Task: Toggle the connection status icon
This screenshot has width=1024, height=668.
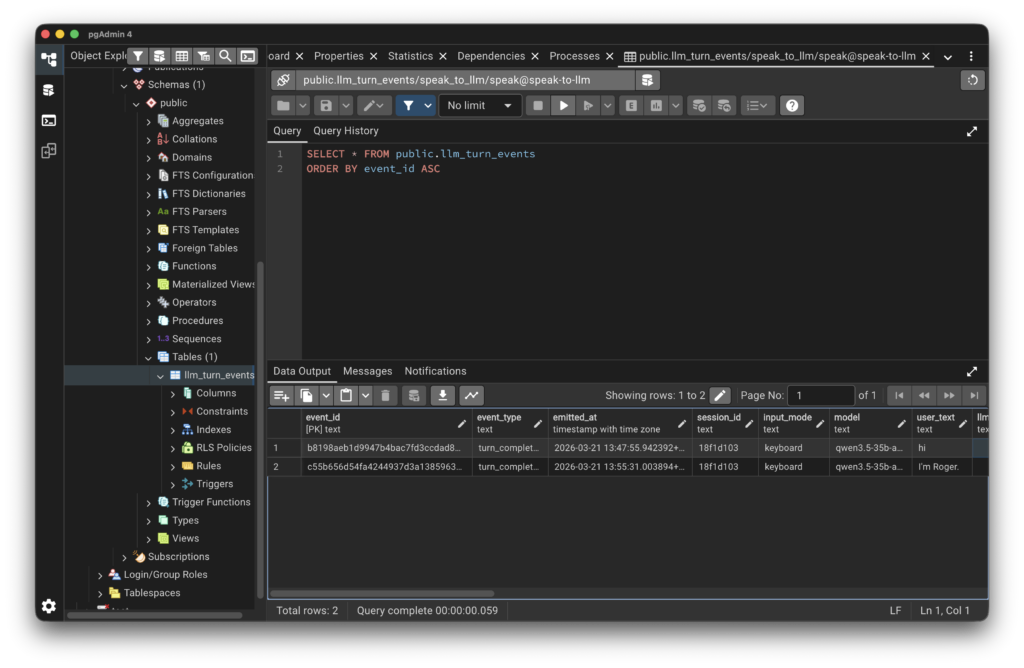Action: pyautogui.click(x=283, y=80)
